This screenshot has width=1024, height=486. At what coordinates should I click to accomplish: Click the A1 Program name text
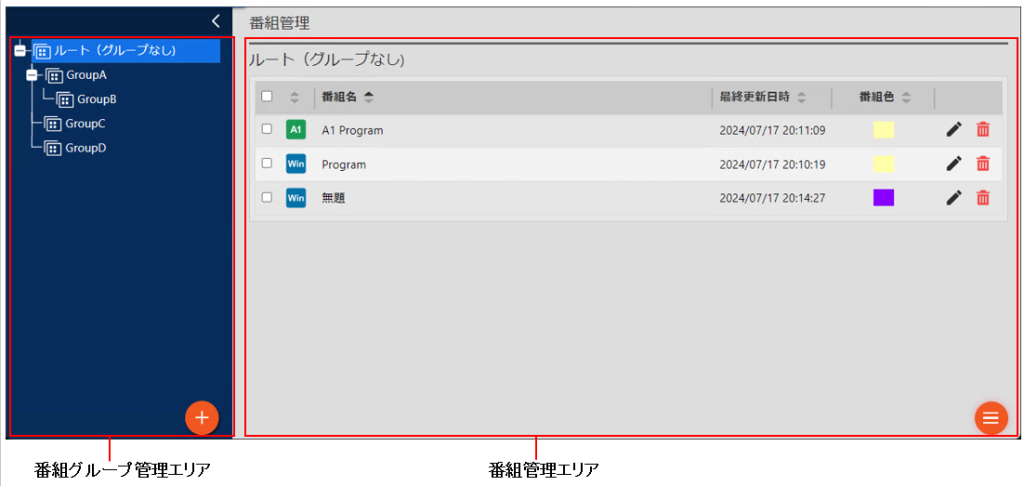353,131
